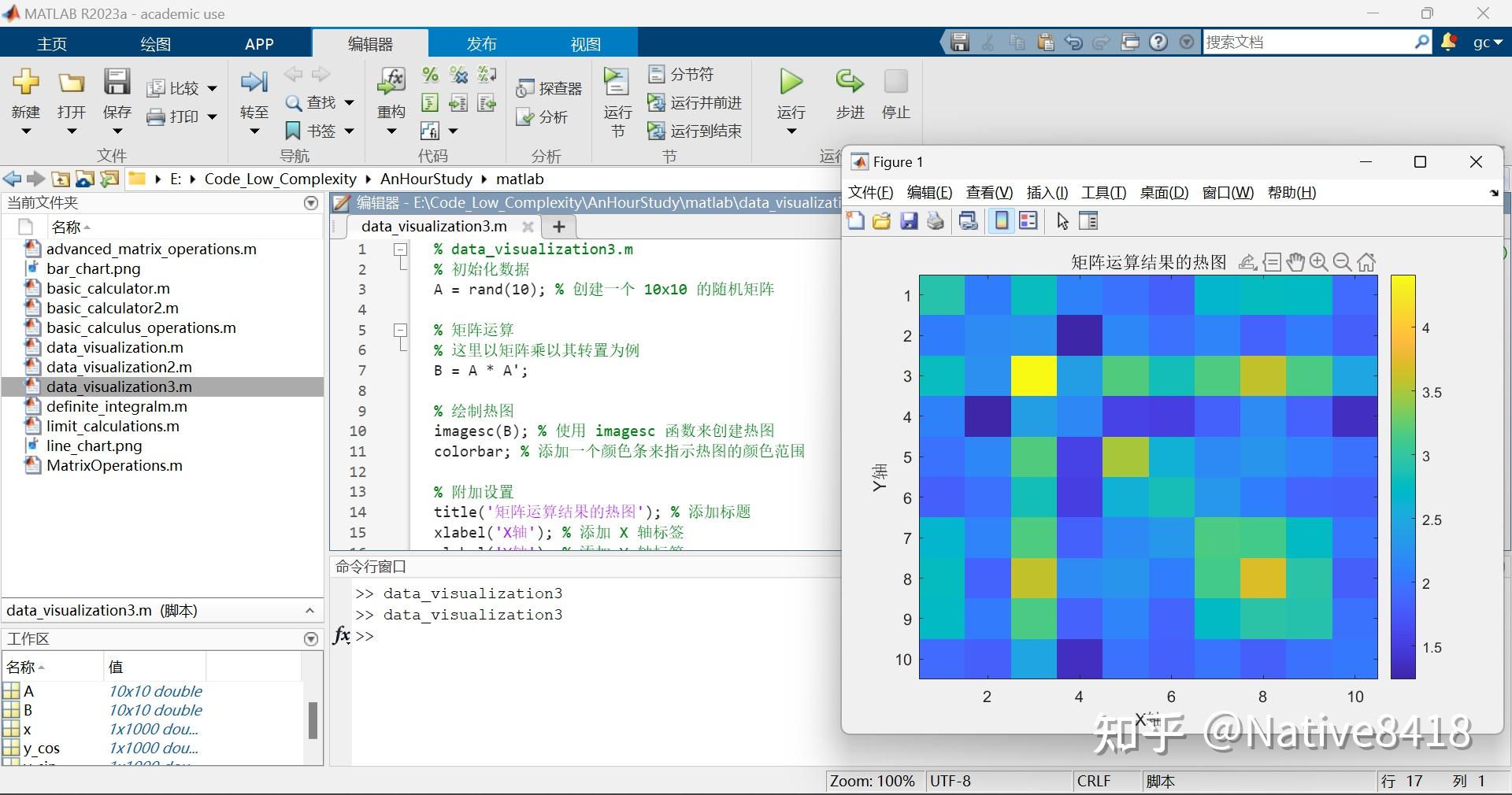The width and height of the screenshot is (1512, 795).
Task: Open 文件(F) menu in Figure 1
Action: pyautogui.click(x=870, y=193)
